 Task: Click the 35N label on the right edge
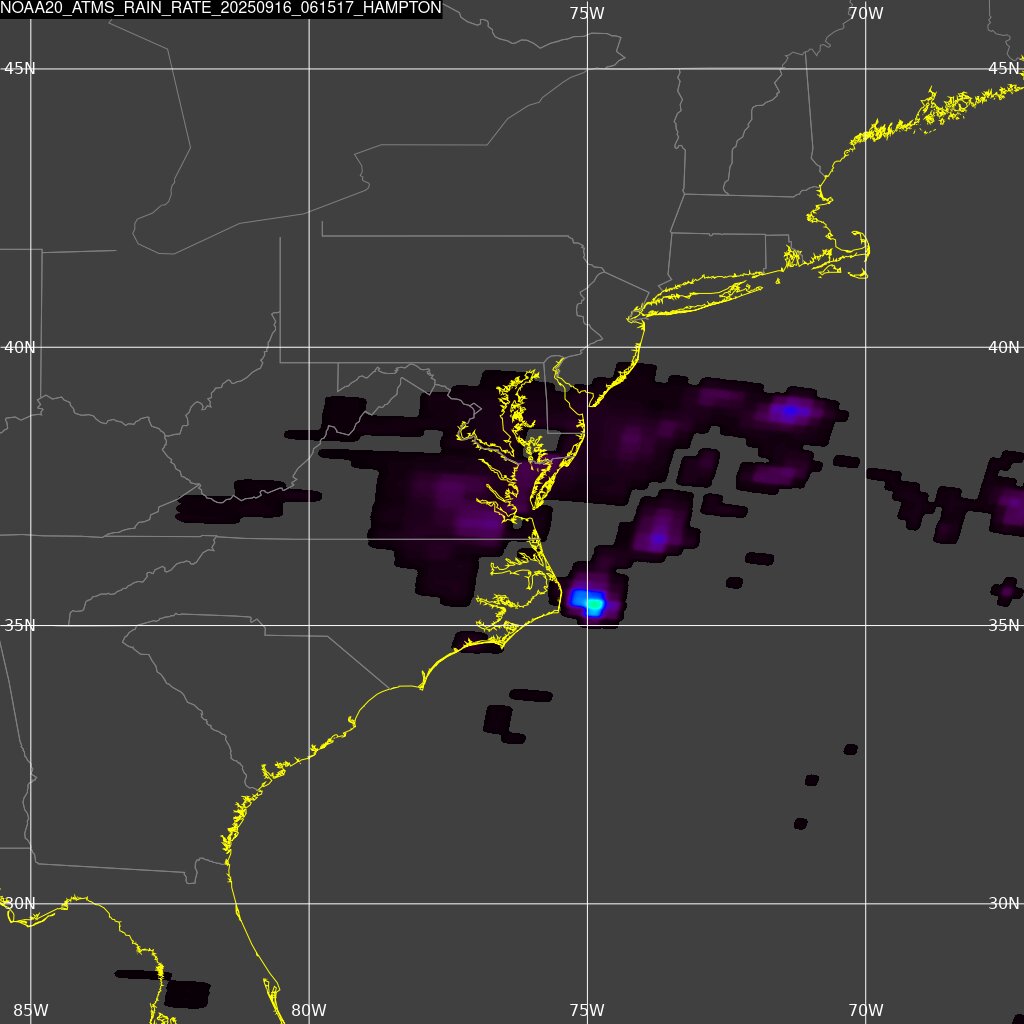point(1004,626)
